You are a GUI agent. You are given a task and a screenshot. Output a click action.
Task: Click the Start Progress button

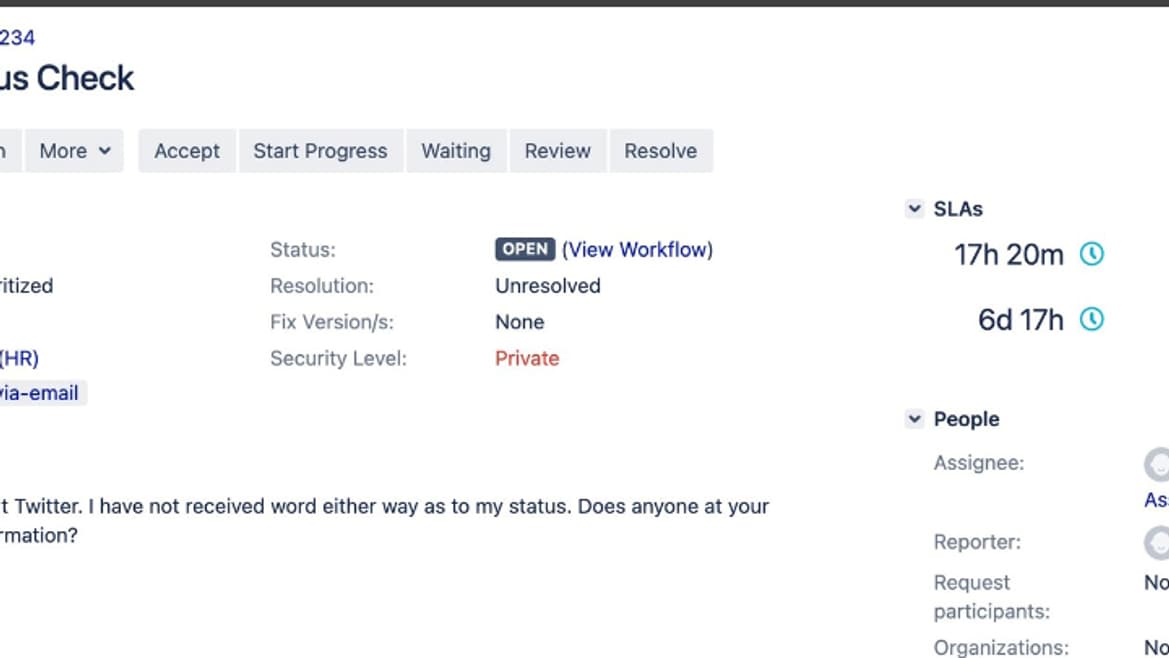tap(320, 151)
